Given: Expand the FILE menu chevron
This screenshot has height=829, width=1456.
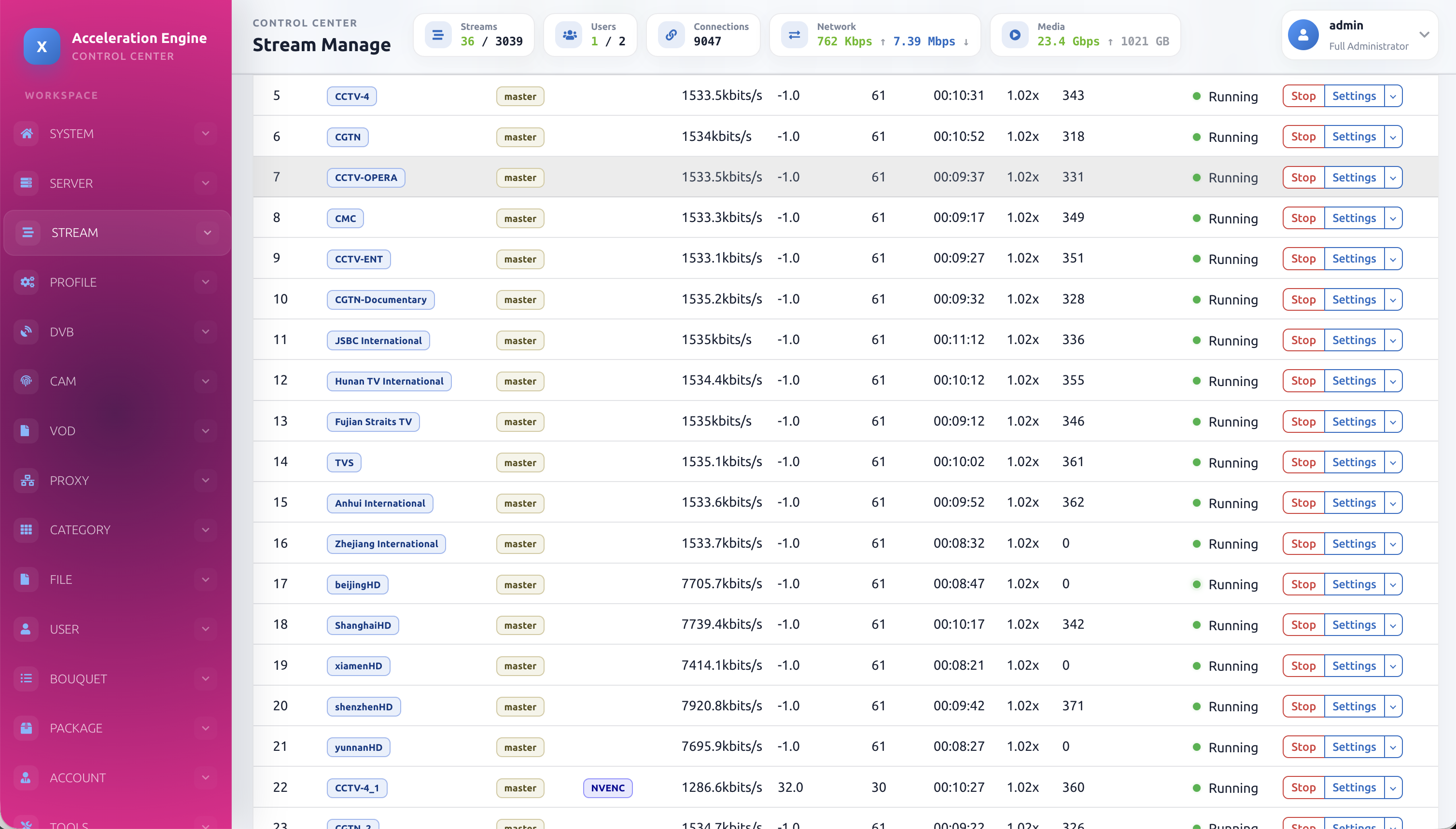Looking at the screenshot, I should (x=206, y=579).
